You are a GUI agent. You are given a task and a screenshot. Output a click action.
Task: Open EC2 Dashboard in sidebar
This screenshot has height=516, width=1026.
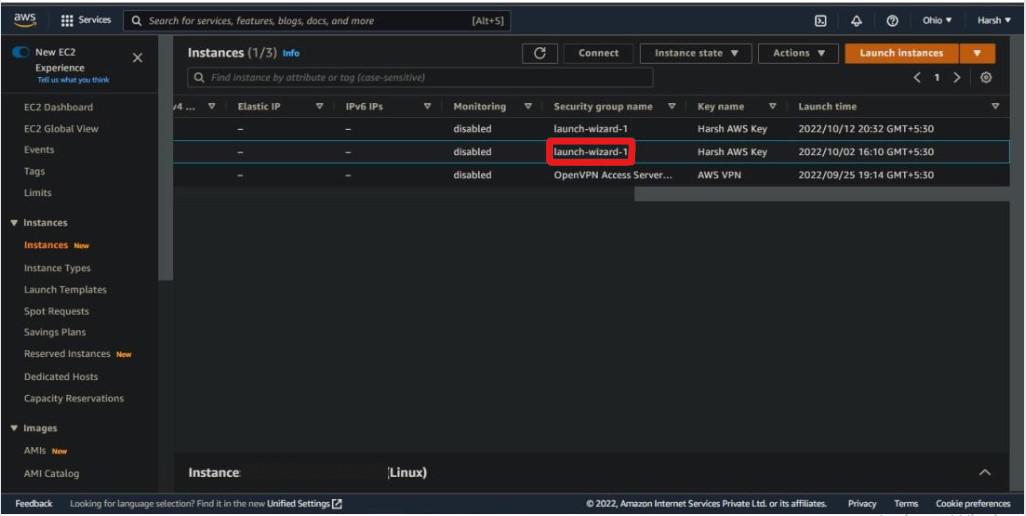tap(58, 107)
